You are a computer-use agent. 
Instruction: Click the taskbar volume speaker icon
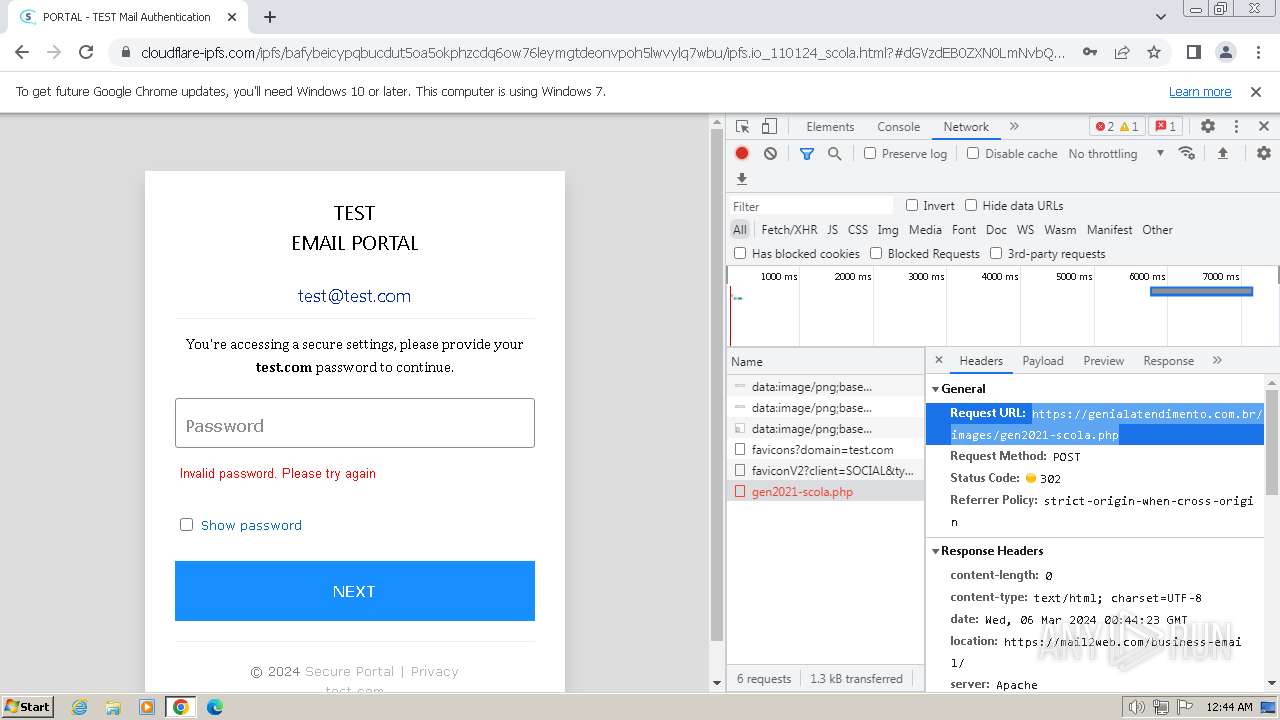[1135, 706]
